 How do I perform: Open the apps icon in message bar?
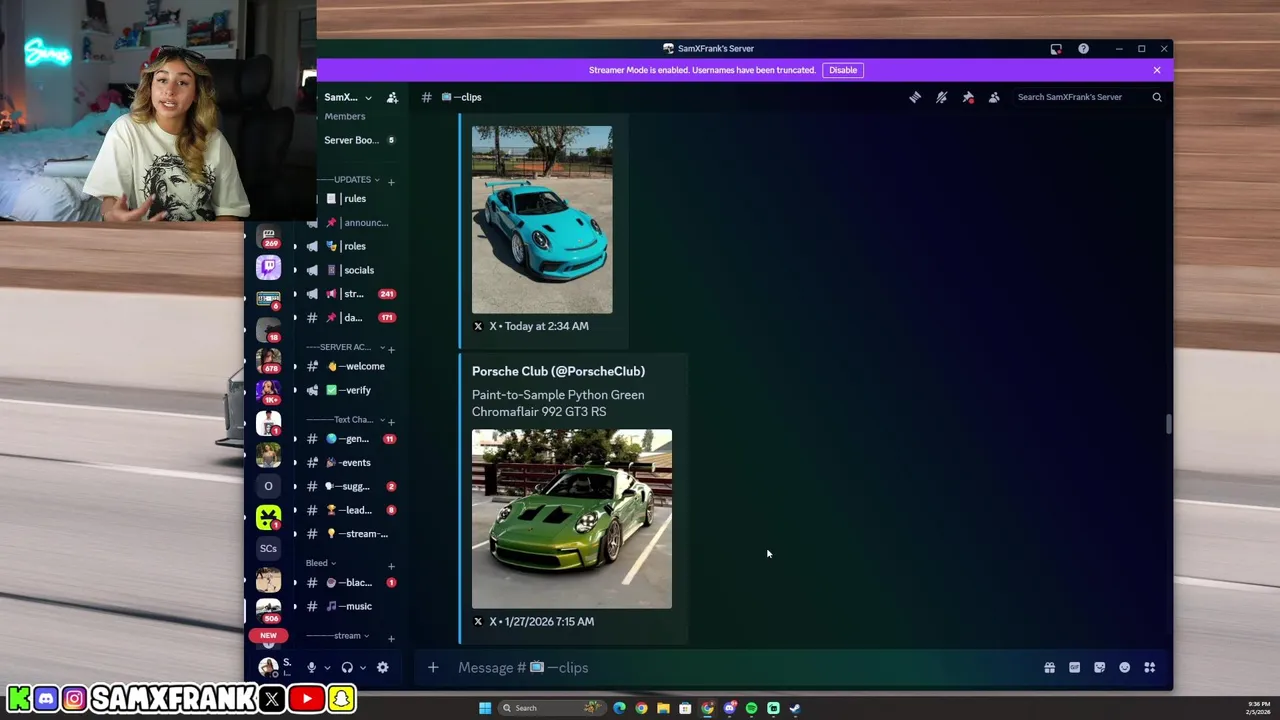(x=1150, y=667)
